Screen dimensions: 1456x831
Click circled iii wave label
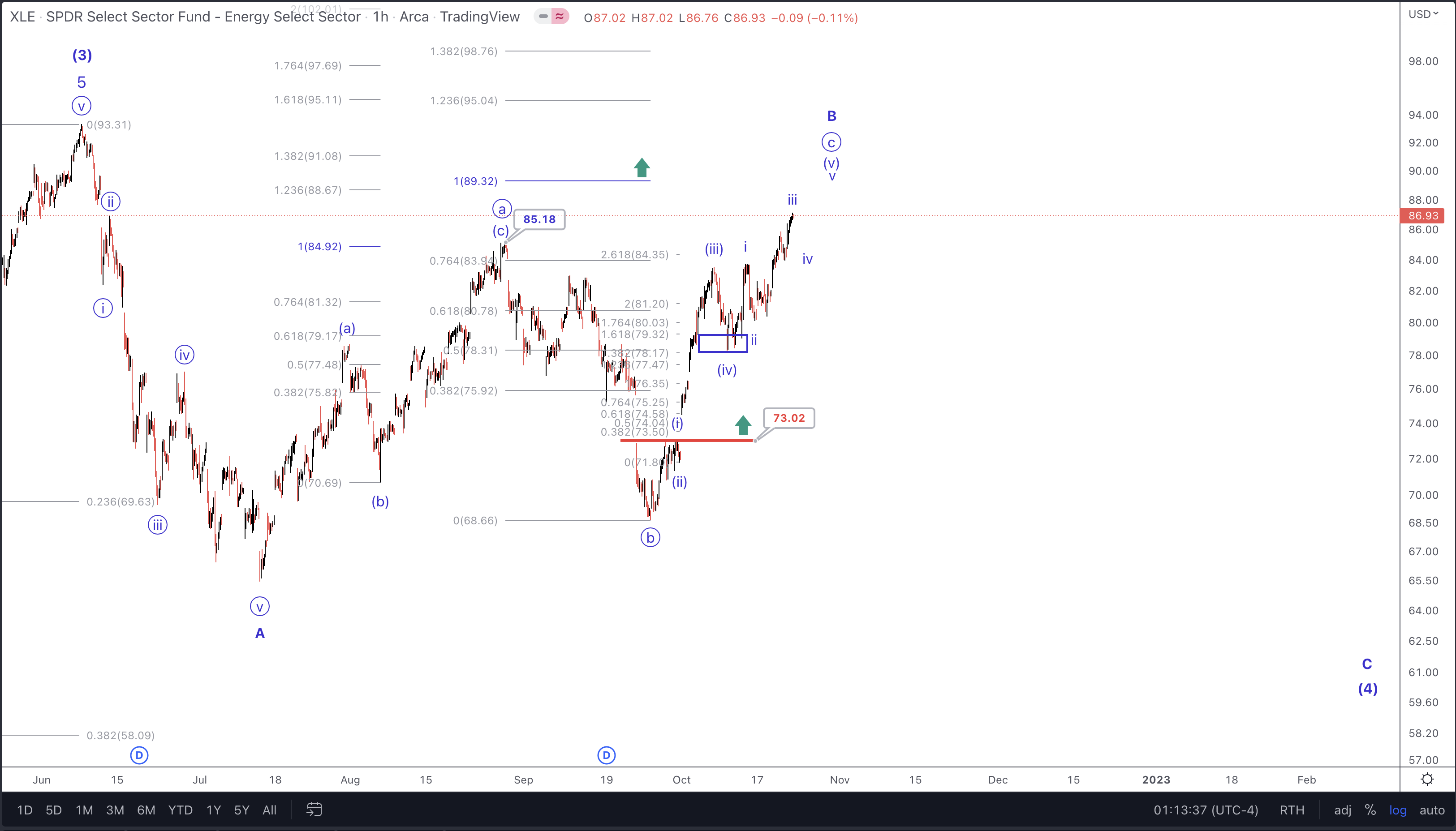(x=158, y=524)
